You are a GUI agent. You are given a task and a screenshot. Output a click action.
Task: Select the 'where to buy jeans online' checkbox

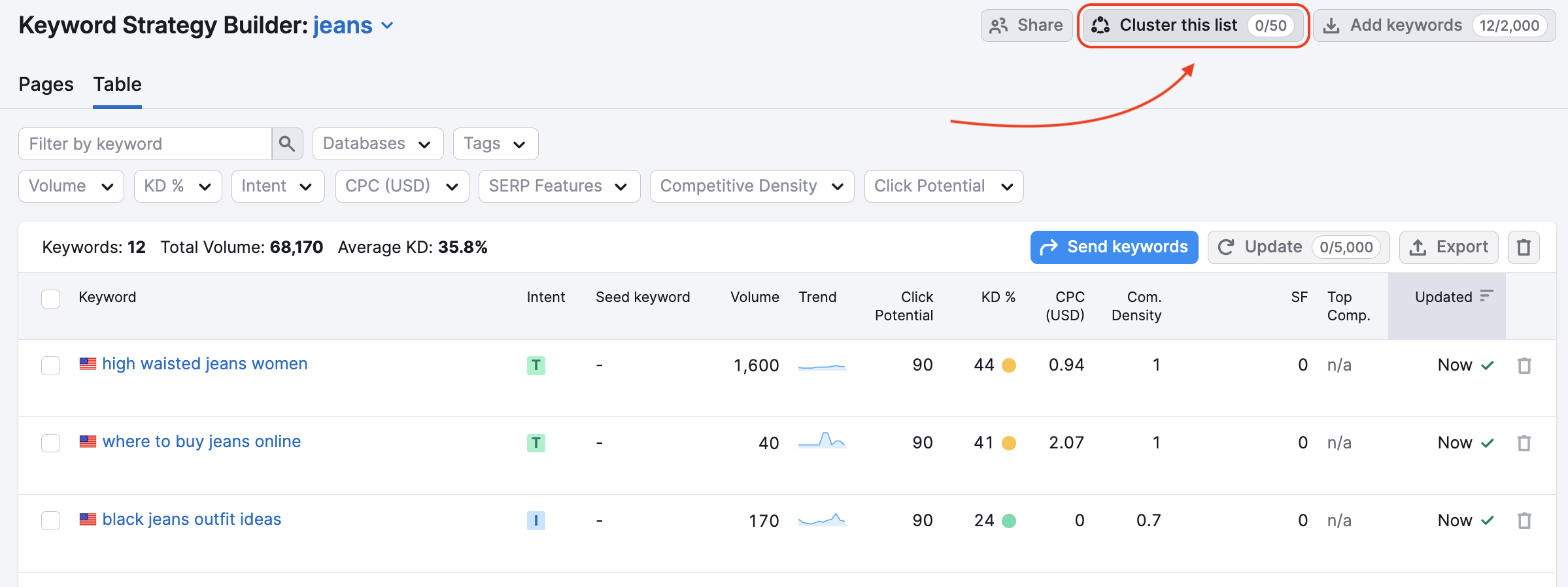click(50, 443)
